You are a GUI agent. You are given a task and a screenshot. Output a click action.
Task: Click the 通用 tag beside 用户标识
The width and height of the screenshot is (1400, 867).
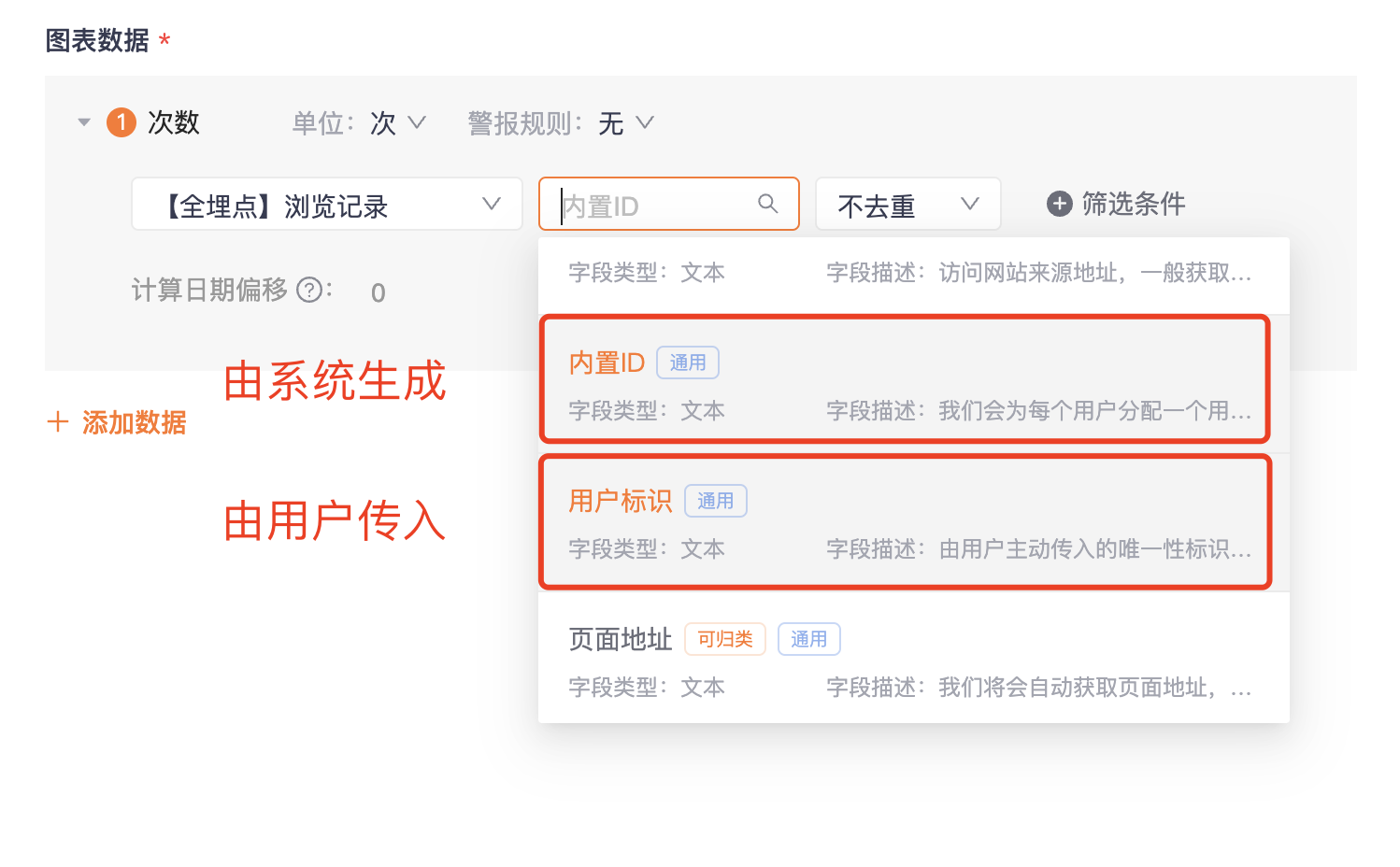[715, 501]
